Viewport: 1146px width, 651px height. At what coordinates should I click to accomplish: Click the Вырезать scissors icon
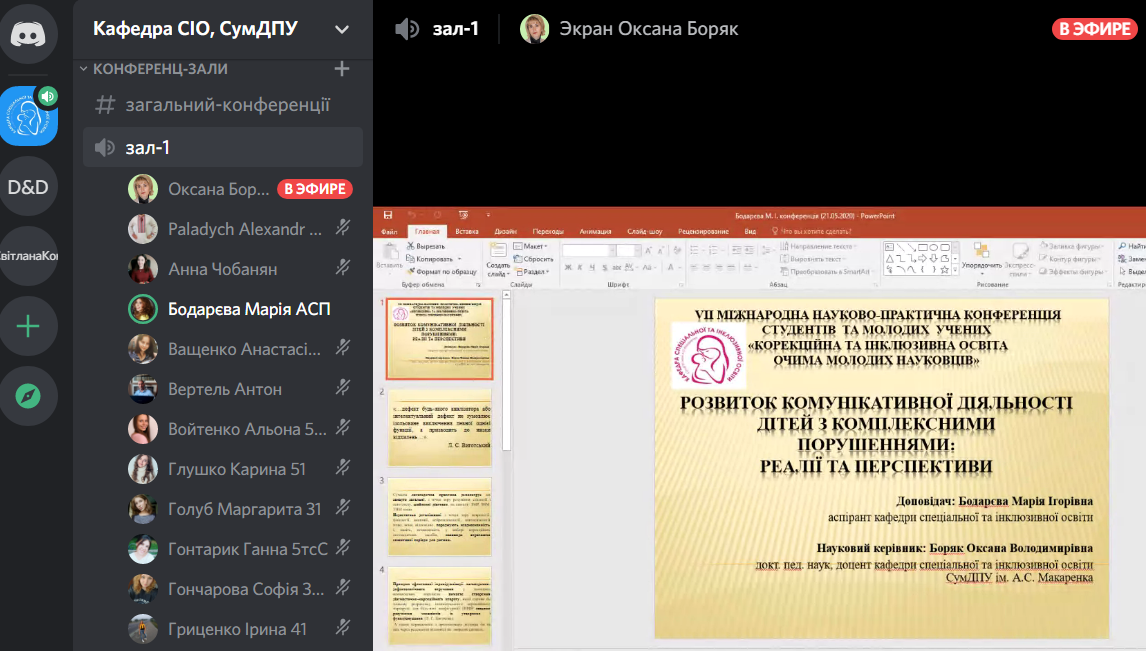point(411,246)
